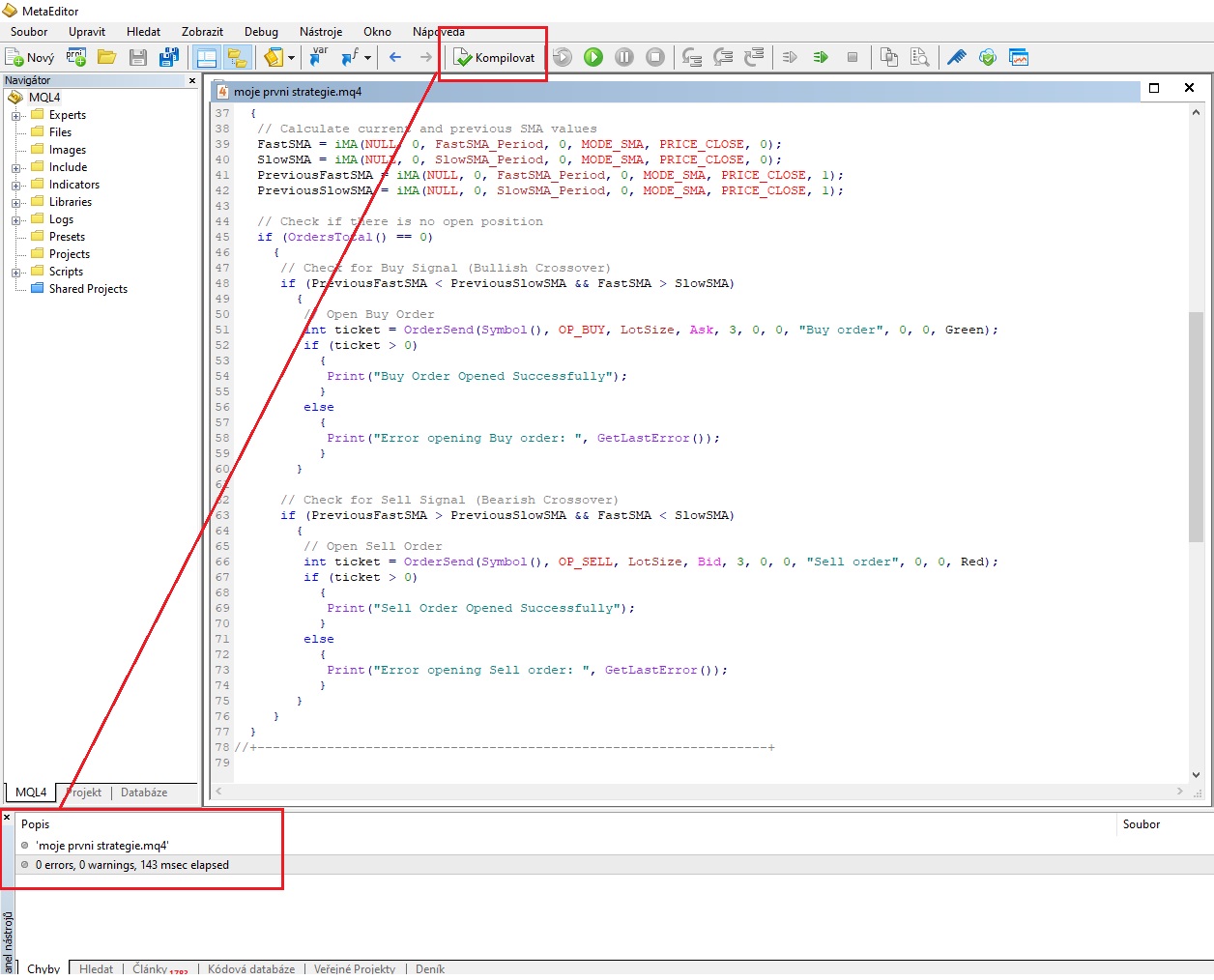Expand the Indicators folder tree node
This screenshot has height=980, width=1214.
(15, 186)
